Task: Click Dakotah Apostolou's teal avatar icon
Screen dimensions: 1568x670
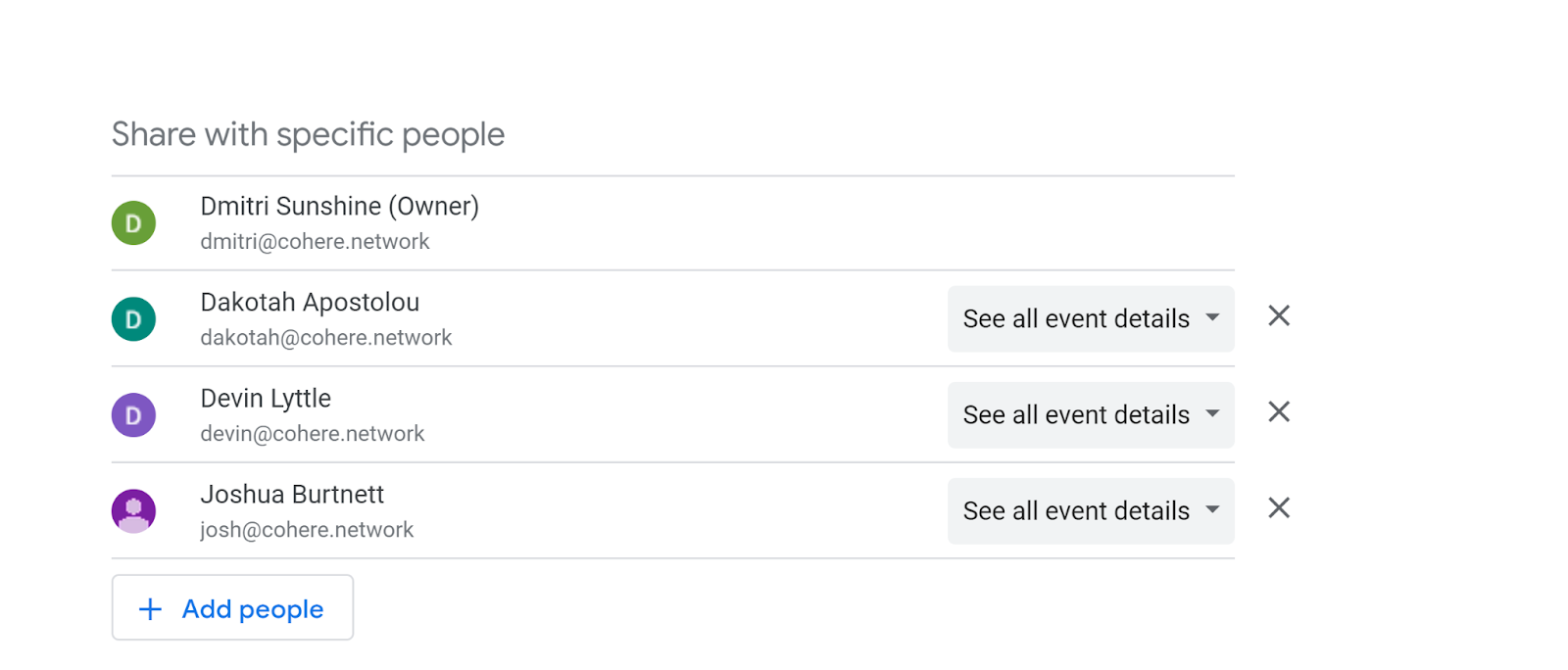Action: pos(133,319)
